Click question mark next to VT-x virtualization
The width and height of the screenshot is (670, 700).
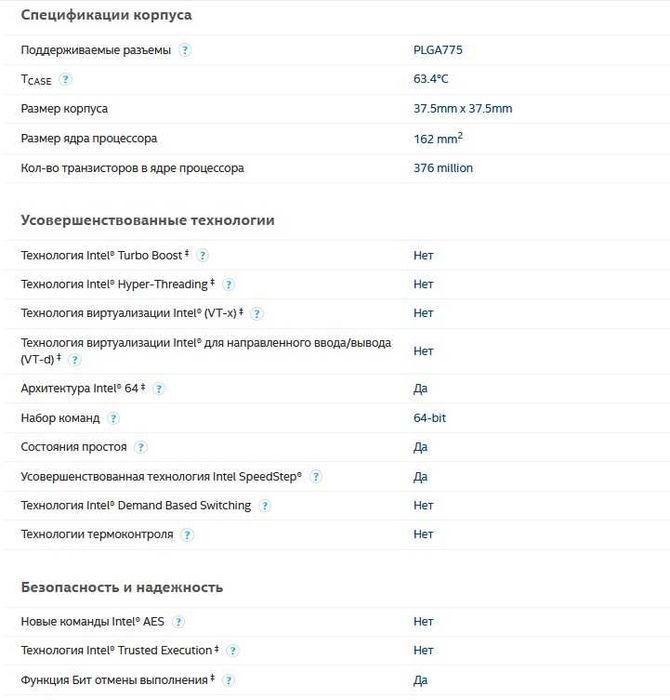pos(257,314)
